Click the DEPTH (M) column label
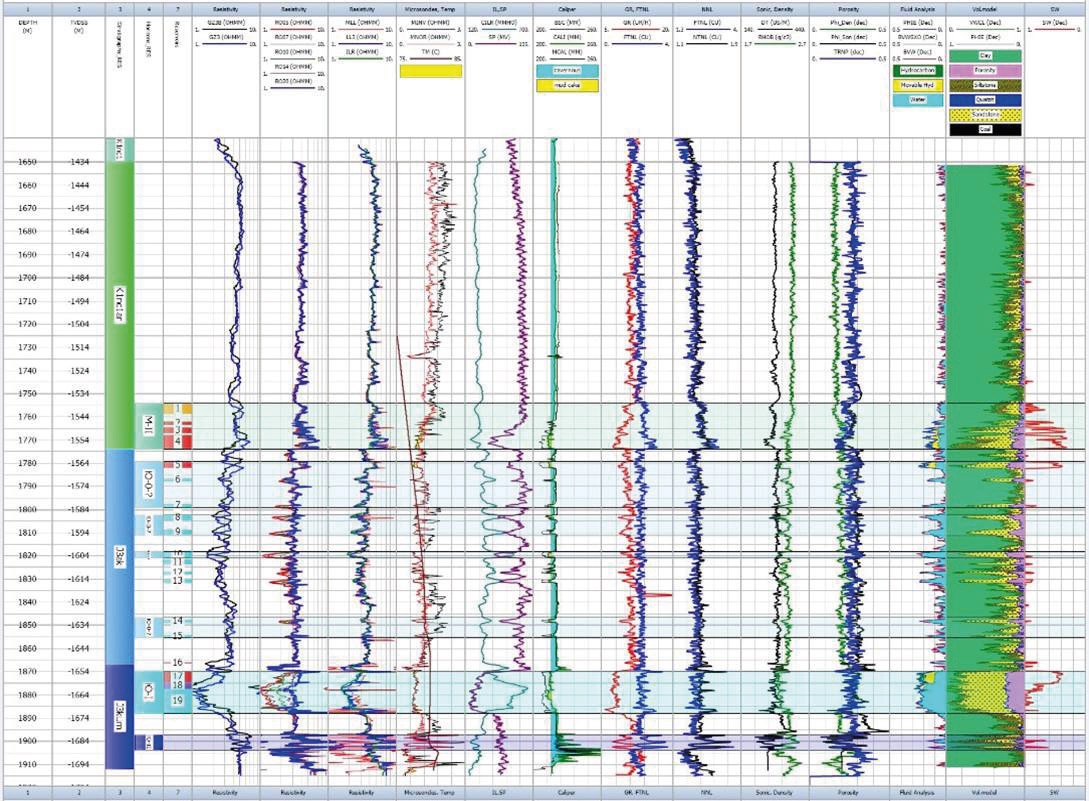Image resolution: width=1089 pixels, height=801 pixels. coord(27,26)
